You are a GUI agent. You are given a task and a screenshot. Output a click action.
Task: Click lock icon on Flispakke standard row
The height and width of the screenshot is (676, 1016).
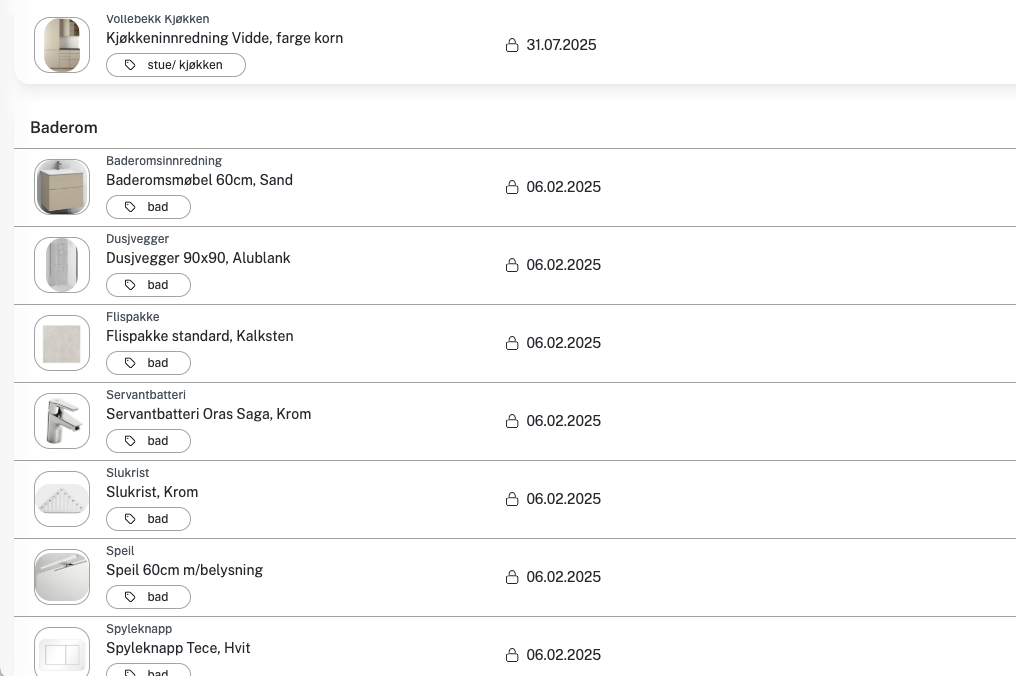pyautogui.click(x=512, y=343)
